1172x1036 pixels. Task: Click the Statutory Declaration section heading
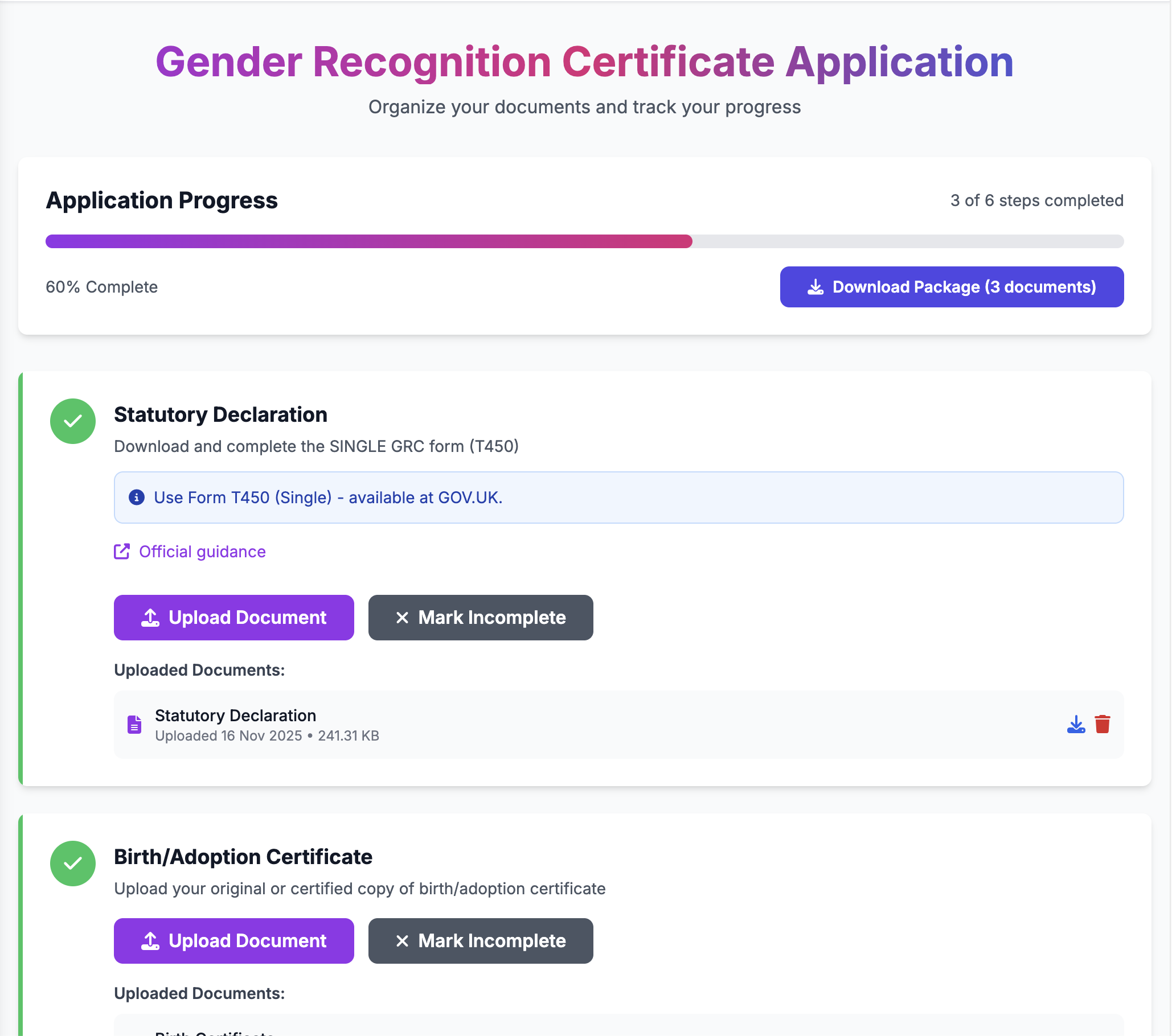click(x=220, y=414)
